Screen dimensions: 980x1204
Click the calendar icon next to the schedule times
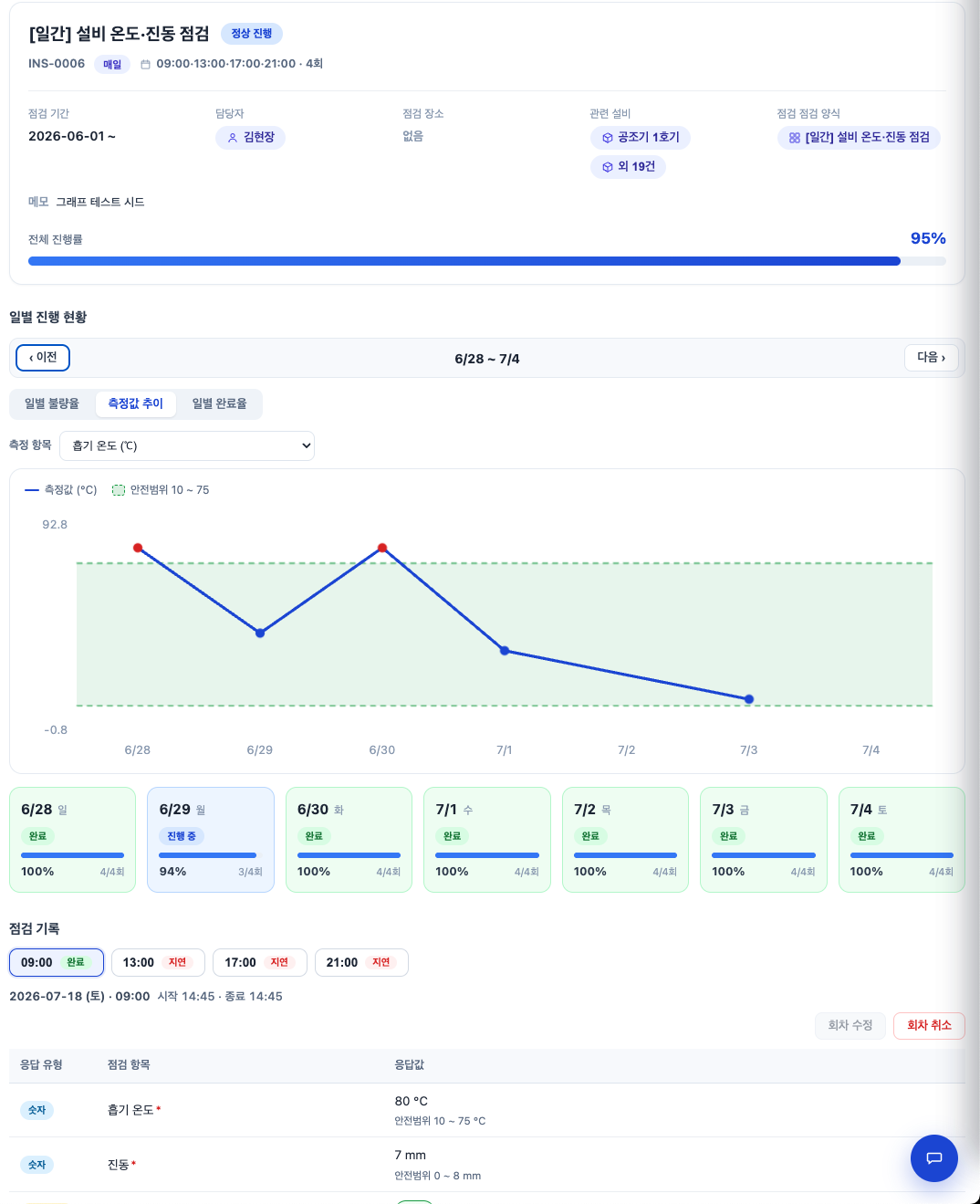pyautogui.click(x=145, y=64)
